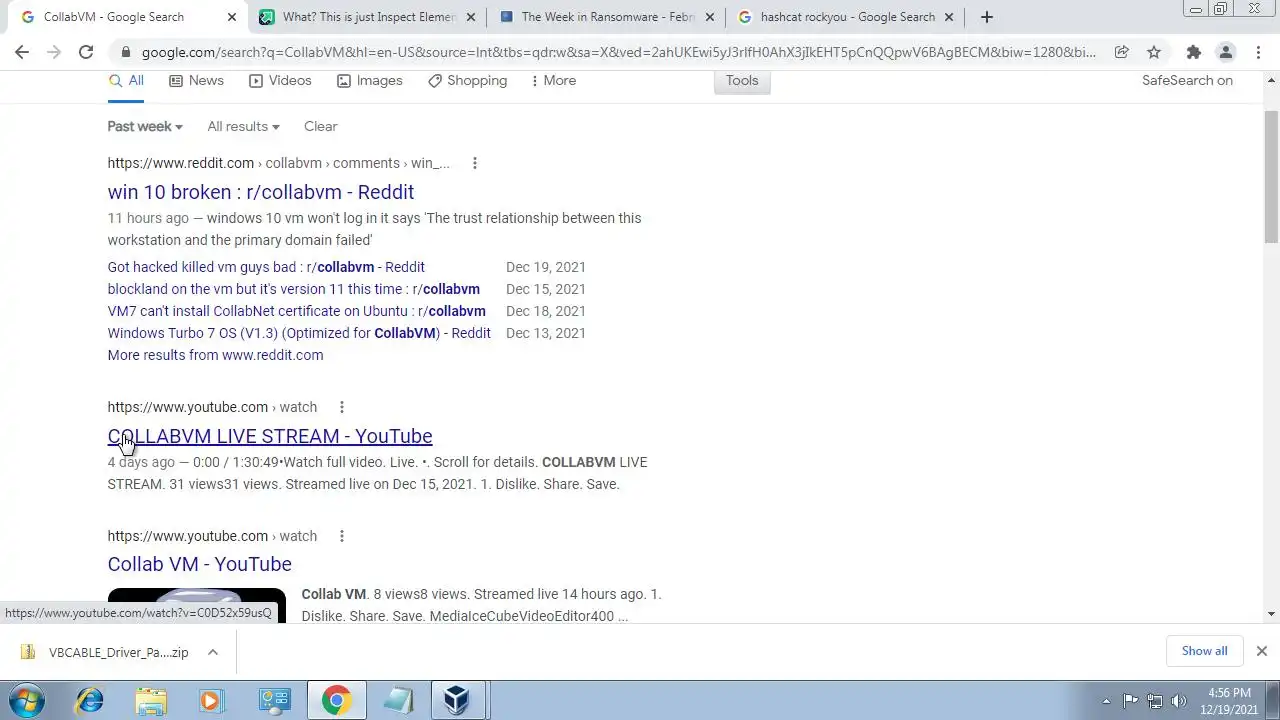Open VirtualBox from the taskbar
Viewport: 1280px width, 720px height.
458,701
